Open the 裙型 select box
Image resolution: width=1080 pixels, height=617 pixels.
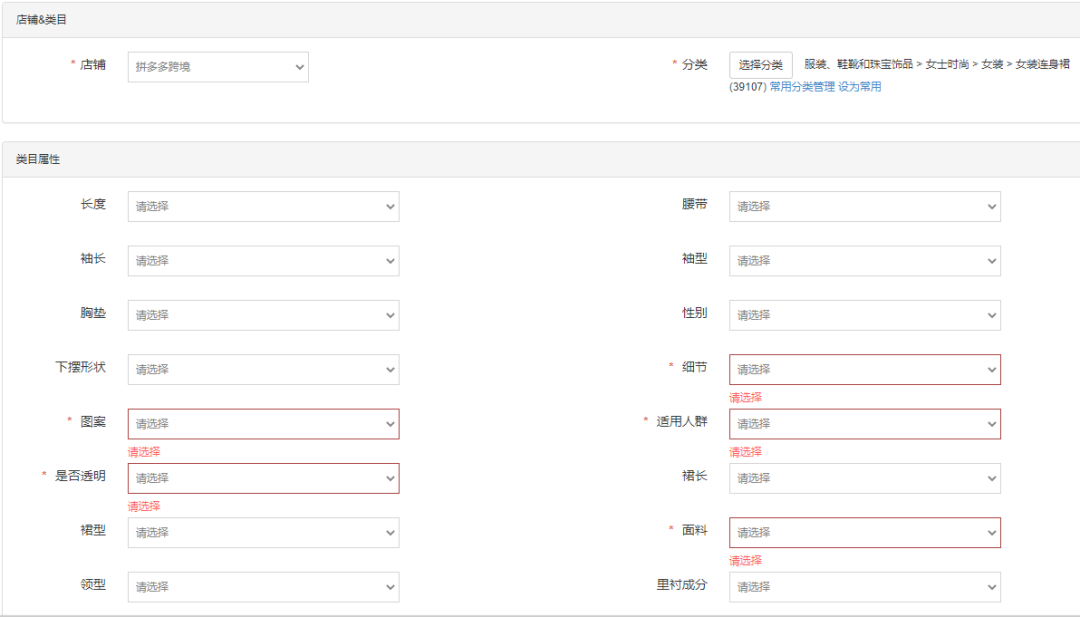pyautogui.click(x=263, y=532)
